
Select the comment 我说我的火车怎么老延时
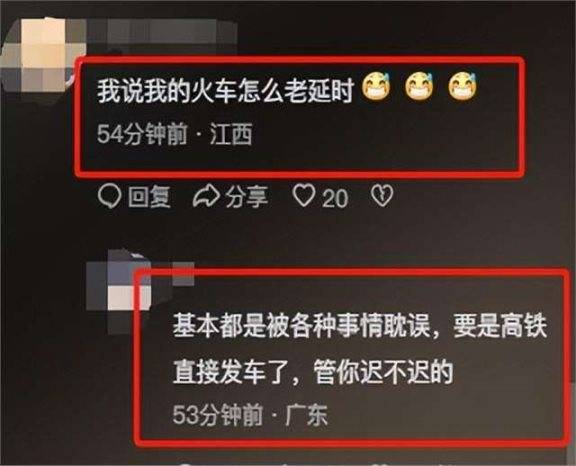pos(225,91)
